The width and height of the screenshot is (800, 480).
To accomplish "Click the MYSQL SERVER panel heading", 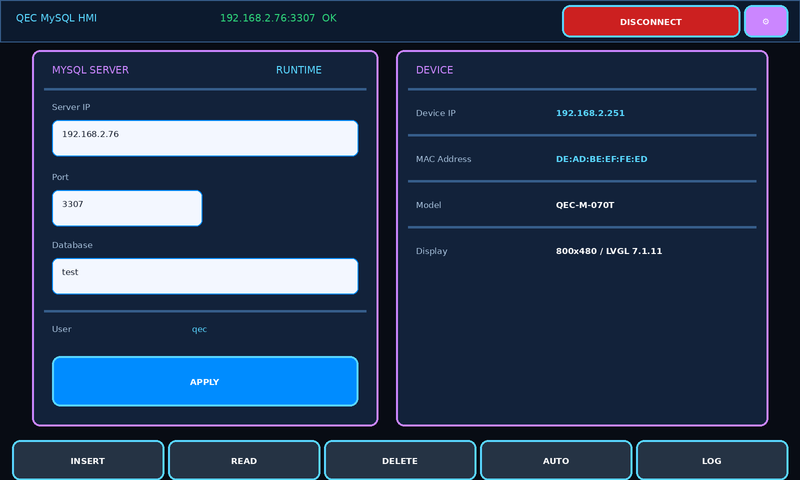I will [x=90, y=70].
